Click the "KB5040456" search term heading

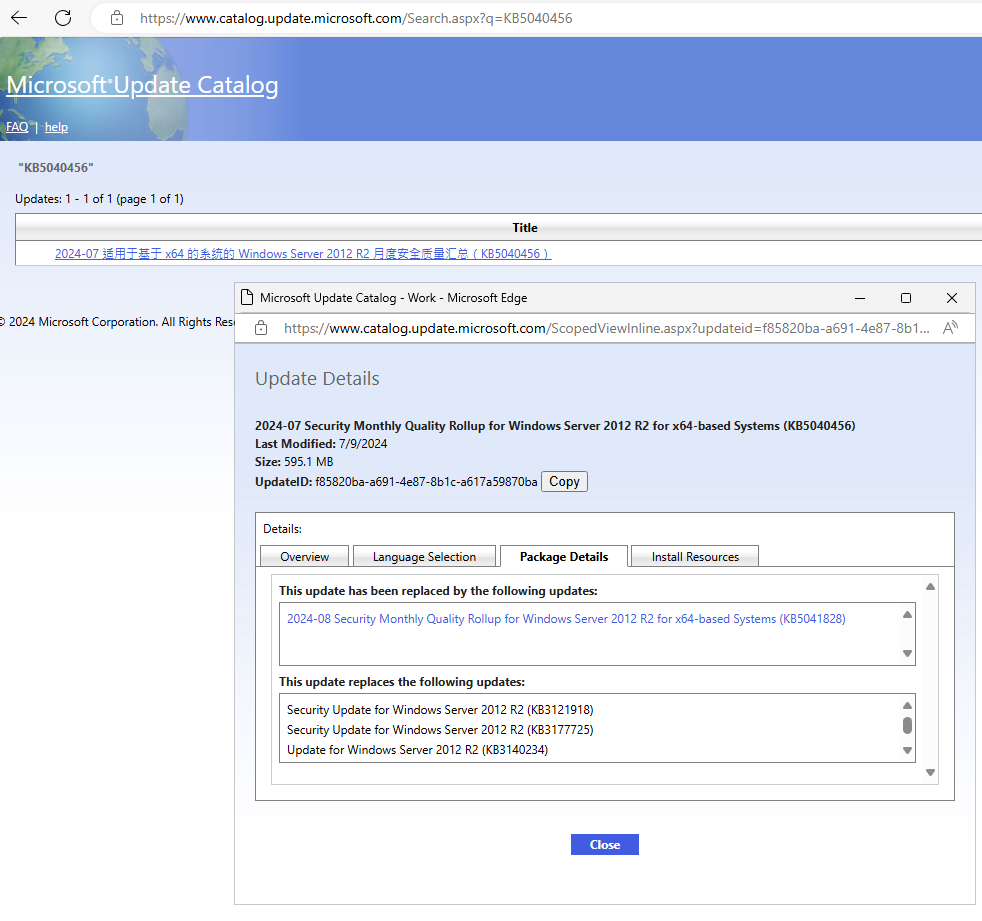pyautogui.click(x=56, y=168)
